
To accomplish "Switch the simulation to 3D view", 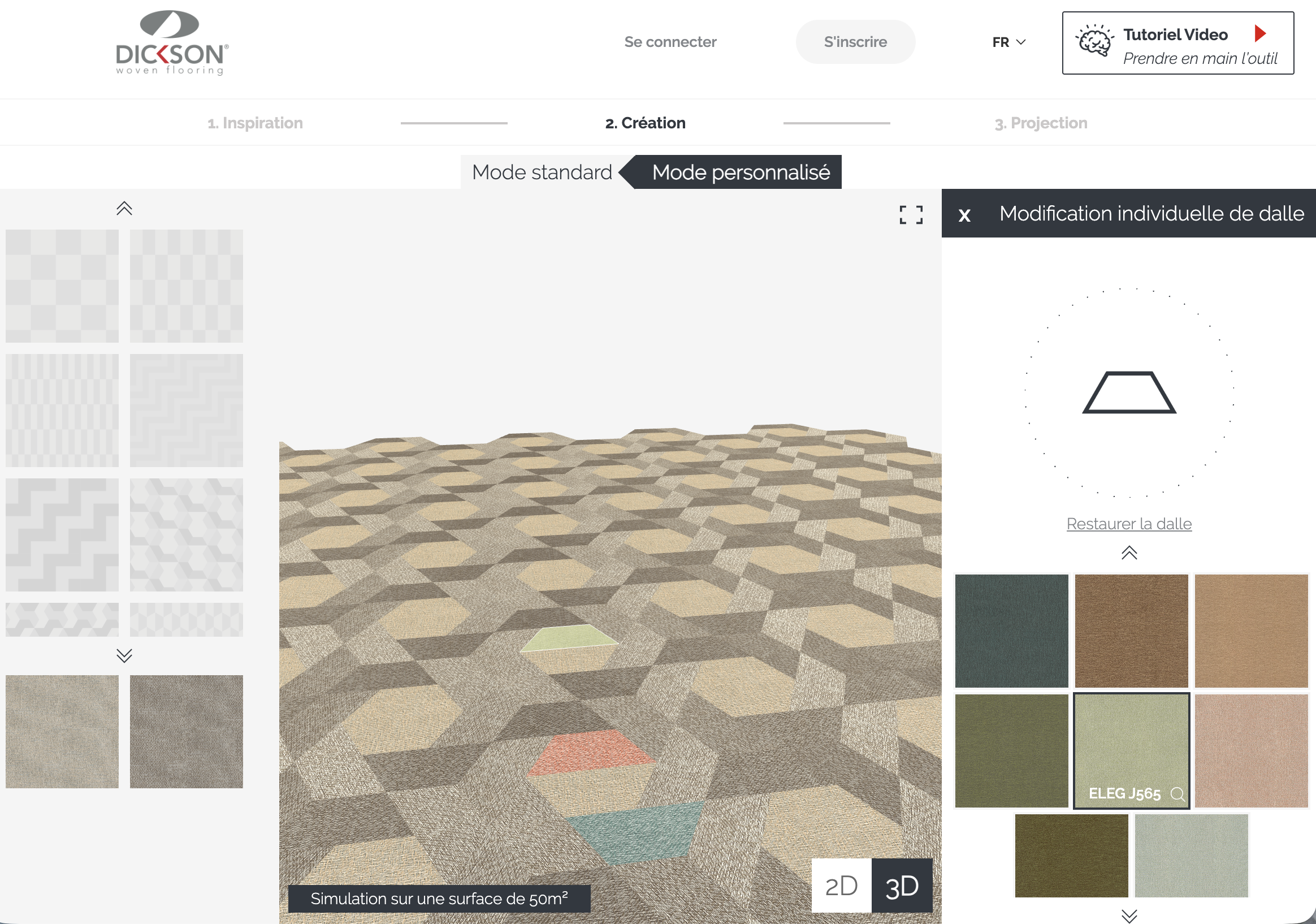I will pos(902,886).
